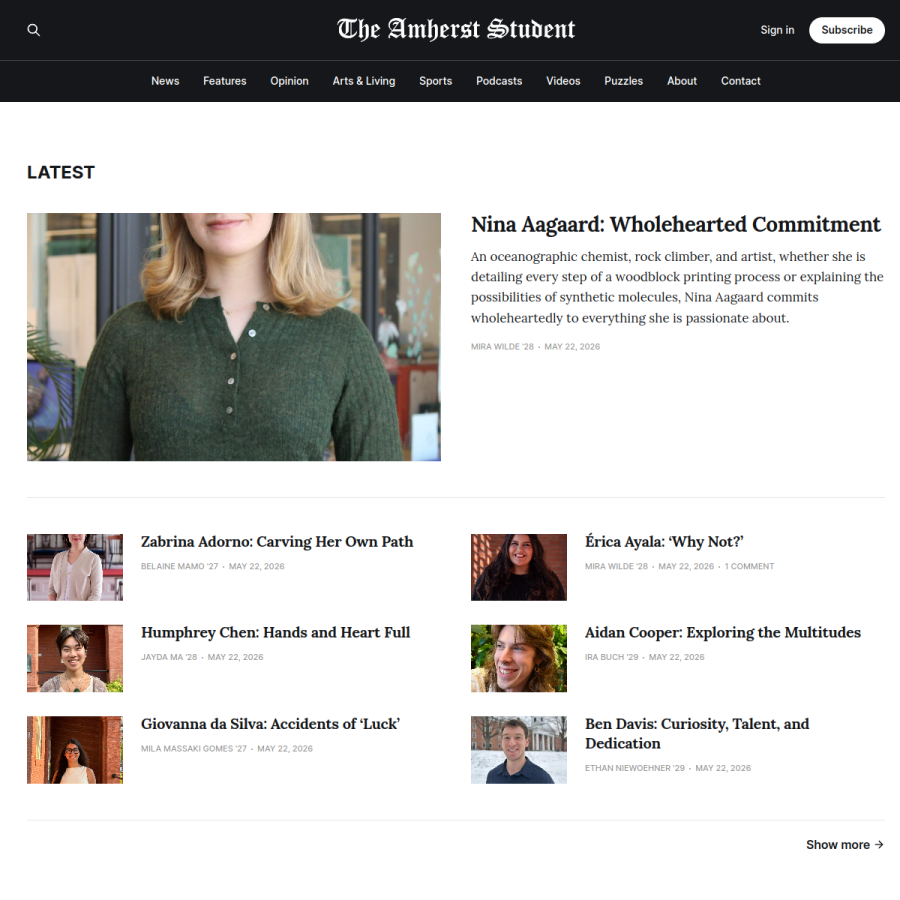Image resolution: width=900 pixels, height=900 pixels.
Task: Click the Nina Aagaard article excerpt
Action: click(x=677, y=287)
